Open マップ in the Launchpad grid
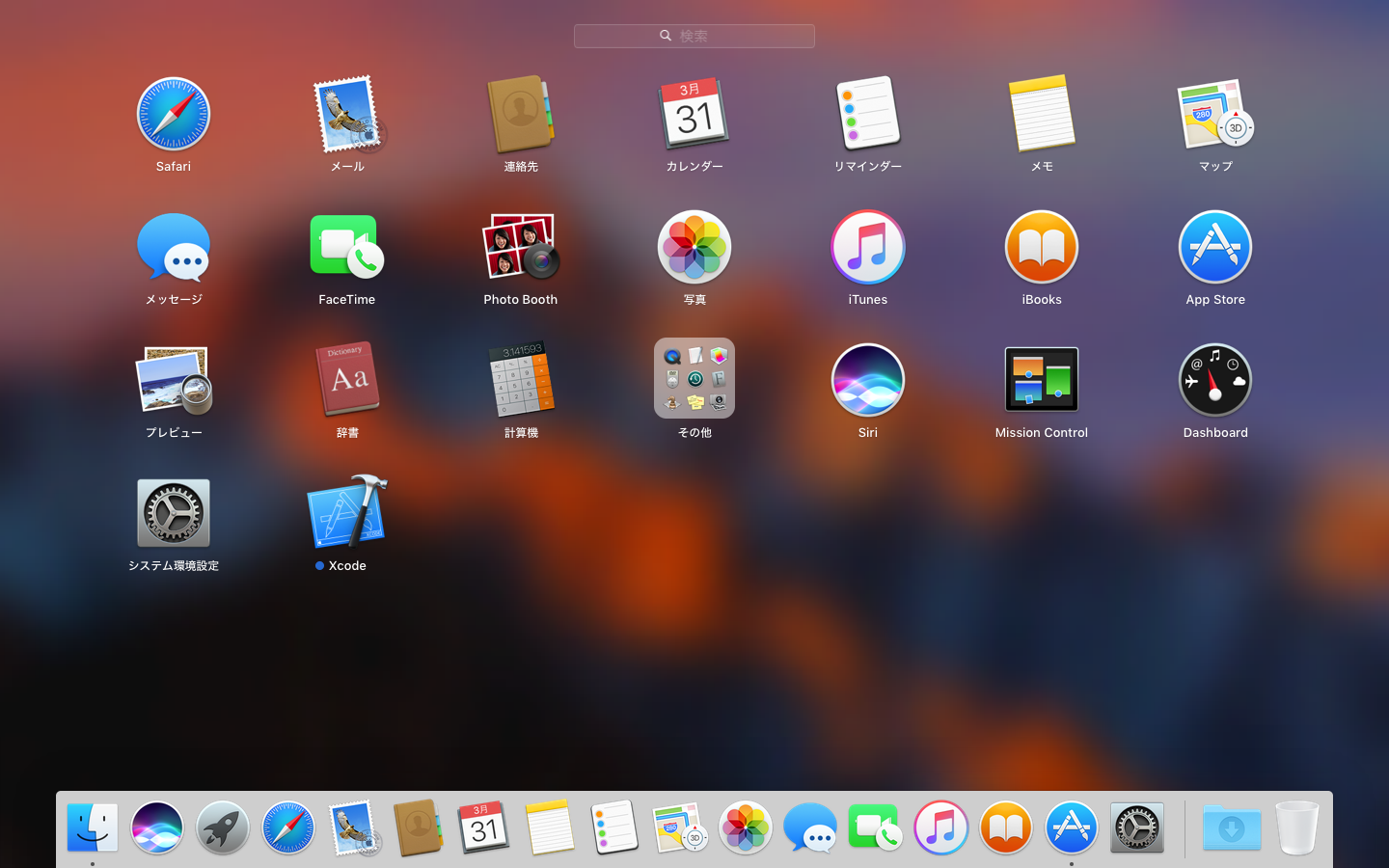 coord(1215,115)
